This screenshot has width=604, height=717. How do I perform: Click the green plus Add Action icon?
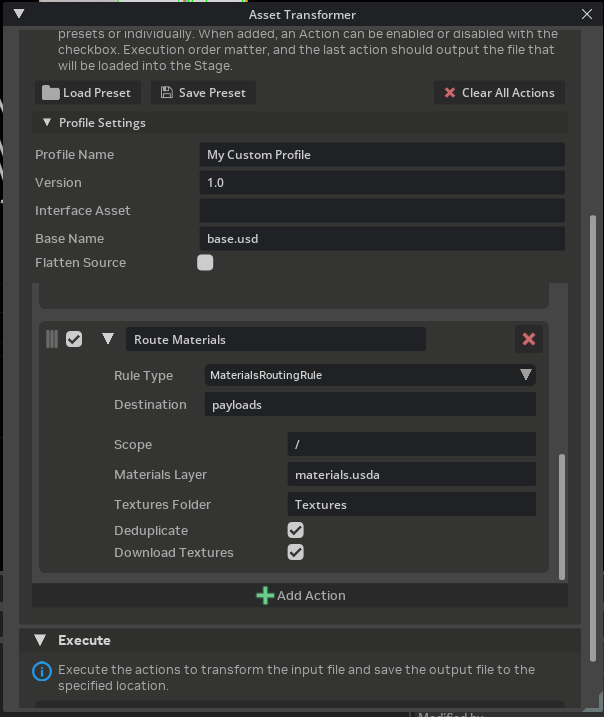click(x=265, y=596)
